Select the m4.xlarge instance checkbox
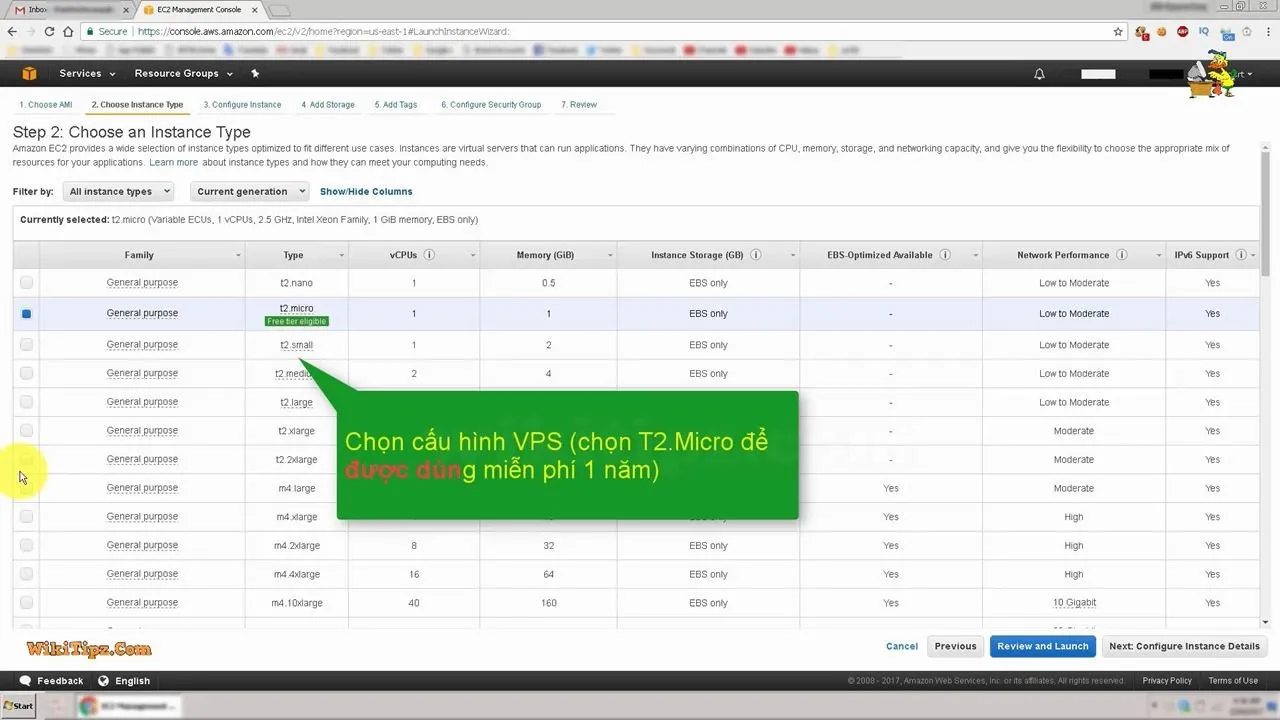This screenshot has height=720, width=1280. coord(26,516)
